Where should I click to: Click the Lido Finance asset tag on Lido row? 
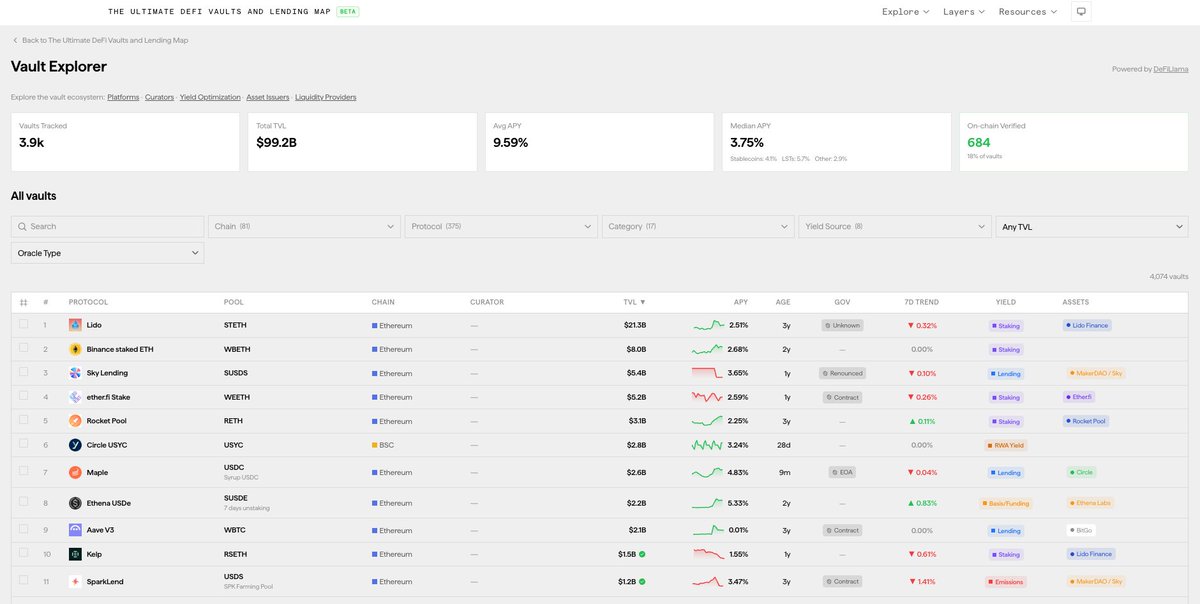pyautogui.click(x=1087, y=325)
